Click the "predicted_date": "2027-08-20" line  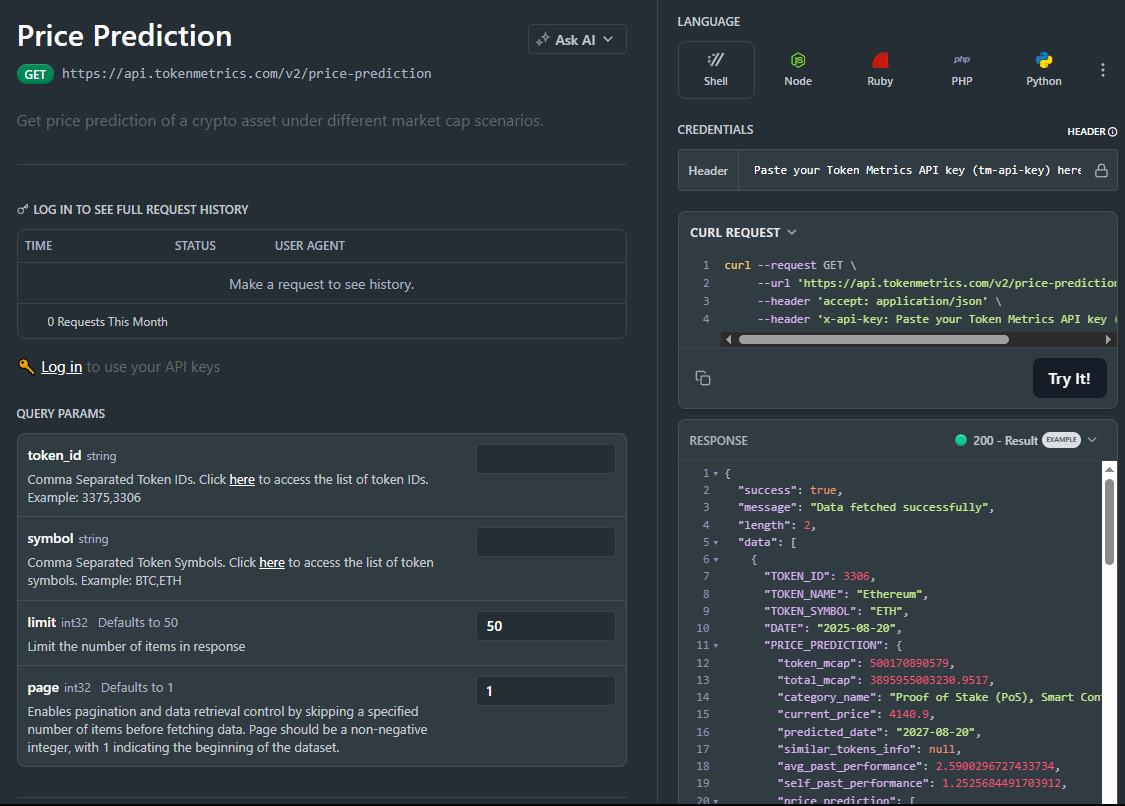pyautogui.click(x=879, y=732)
